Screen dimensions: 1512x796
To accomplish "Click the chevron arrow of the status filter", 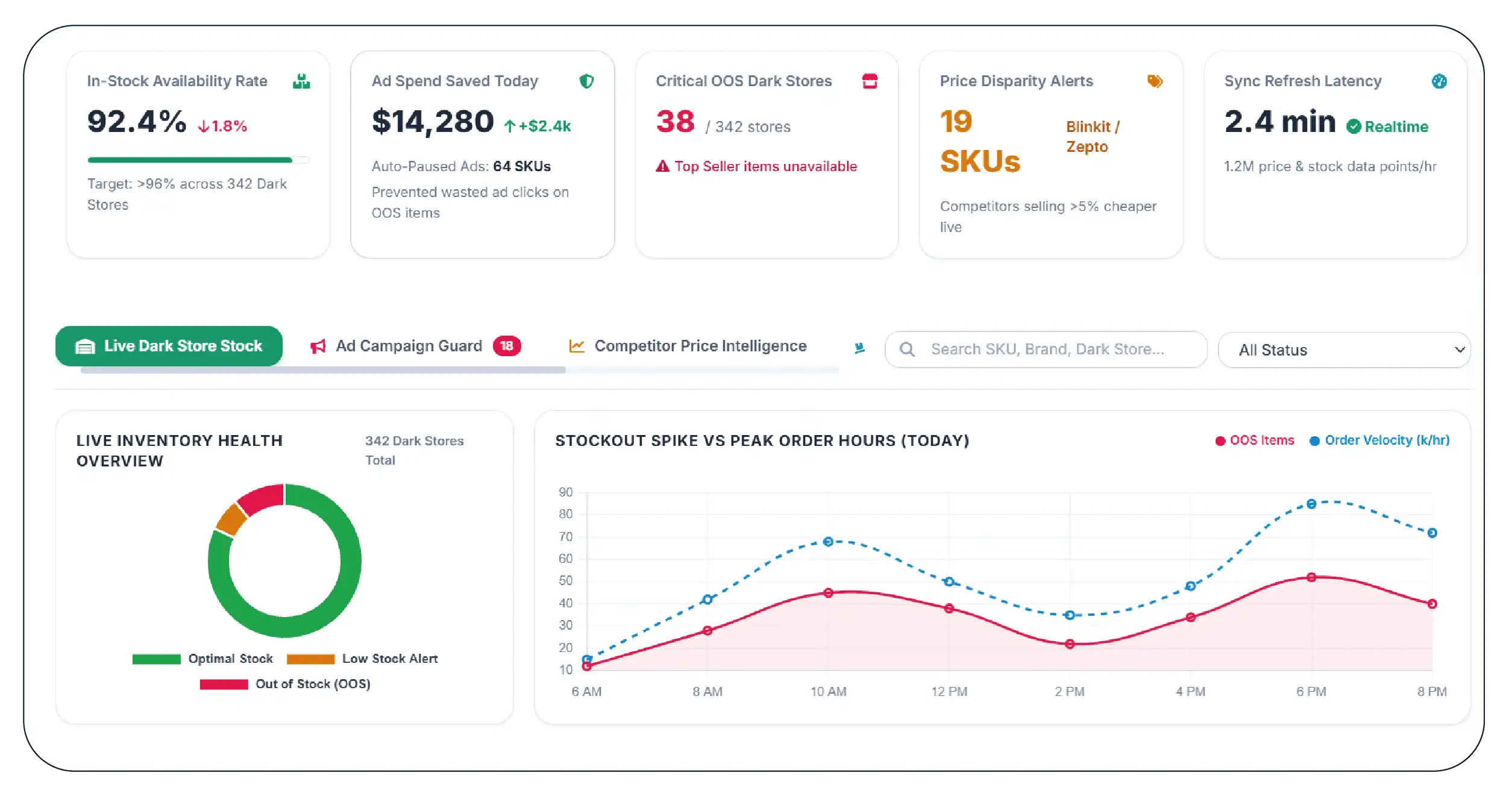I will point(1459,349).
